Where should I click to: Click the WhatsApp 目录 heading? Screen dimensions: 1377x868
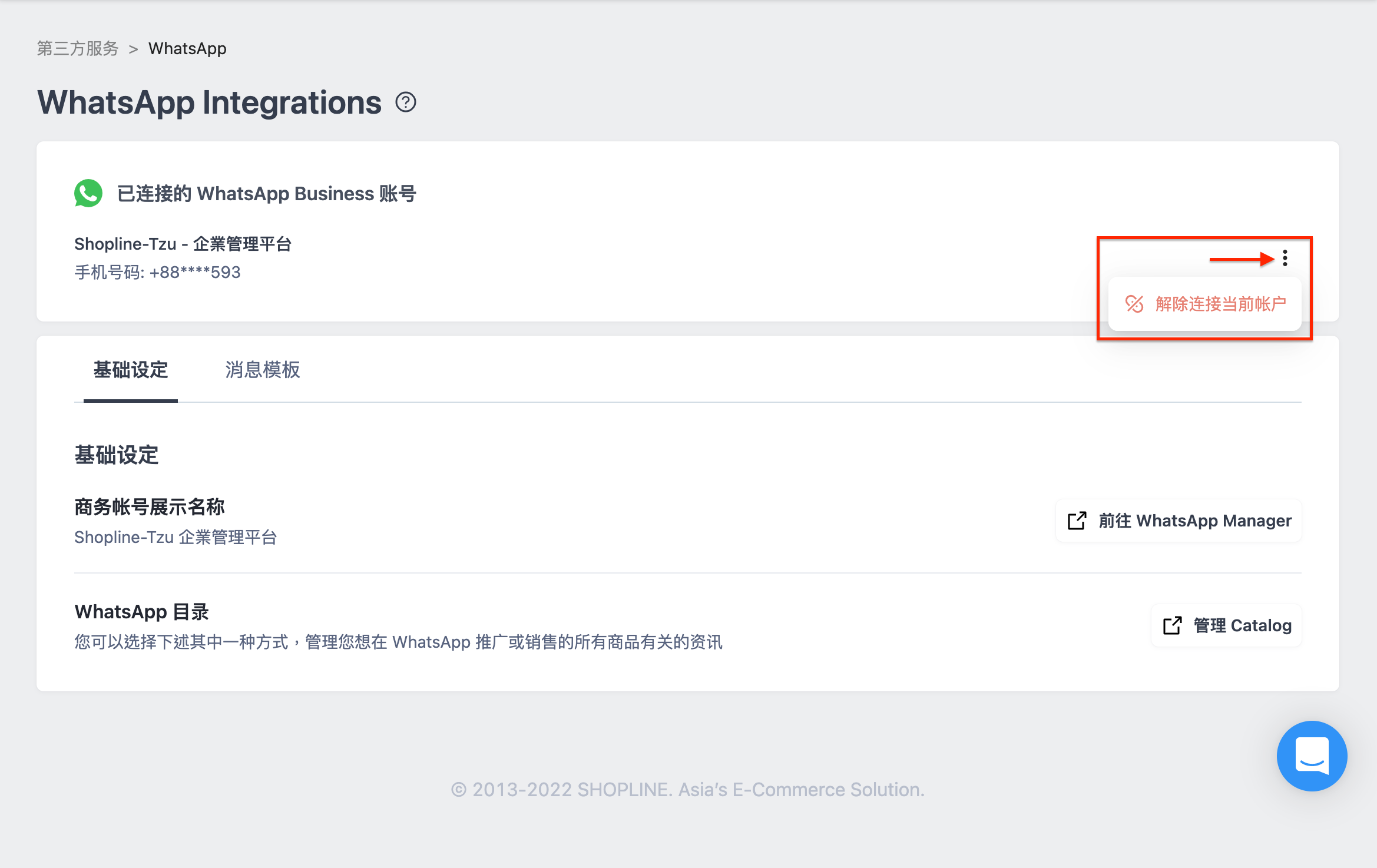coord(142,612)
